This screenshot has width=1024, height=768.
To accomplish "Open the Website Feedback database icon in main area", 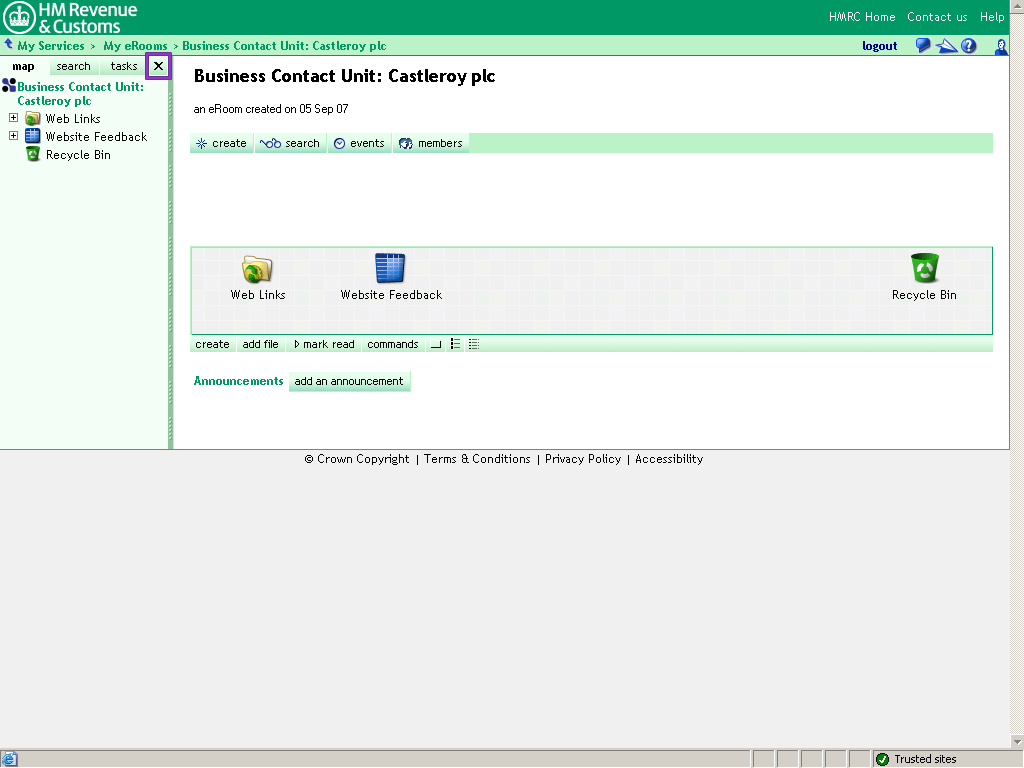I will pos(390,269).
